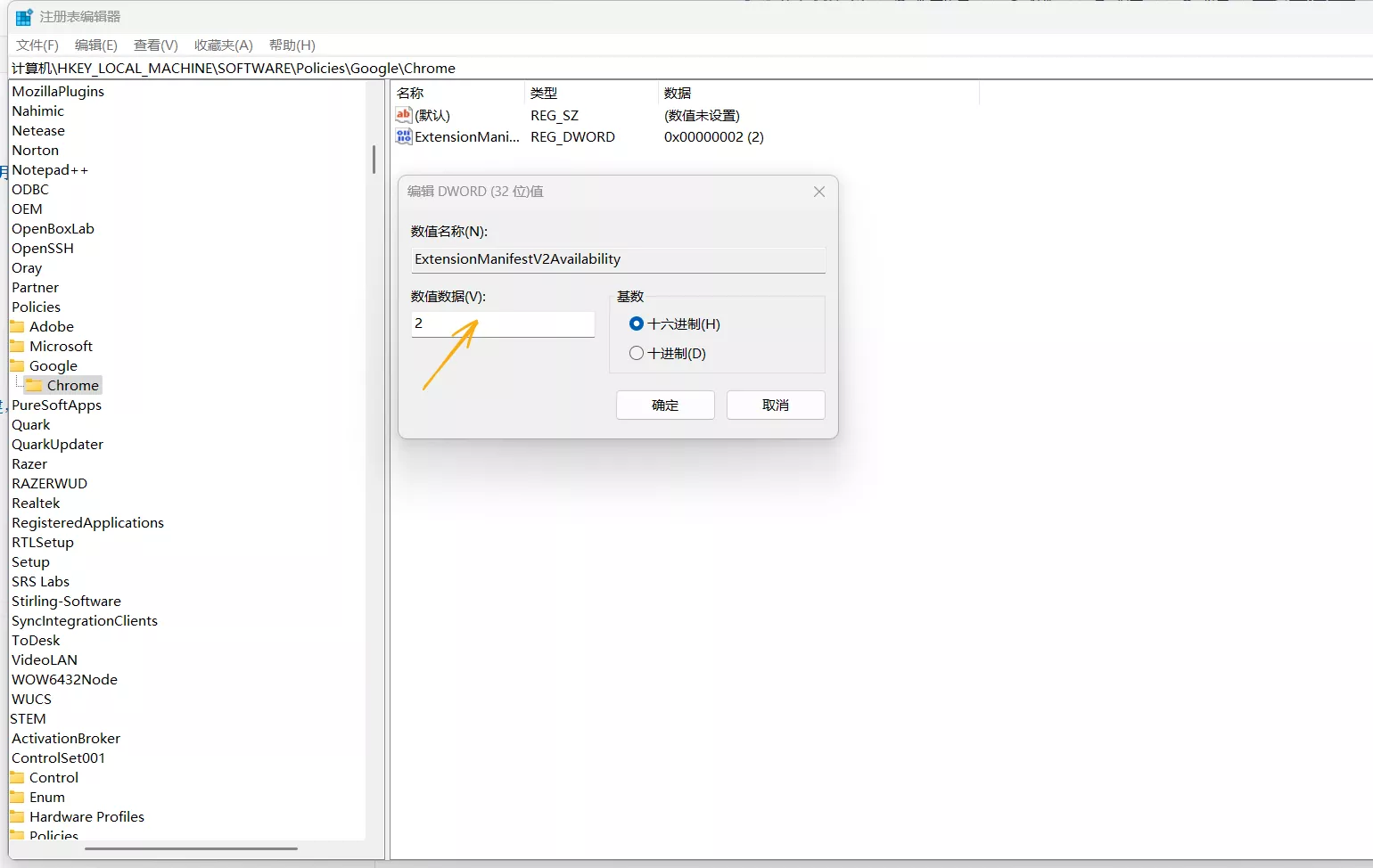
Task: Click the Google folder icon
Action: (18, 365)
